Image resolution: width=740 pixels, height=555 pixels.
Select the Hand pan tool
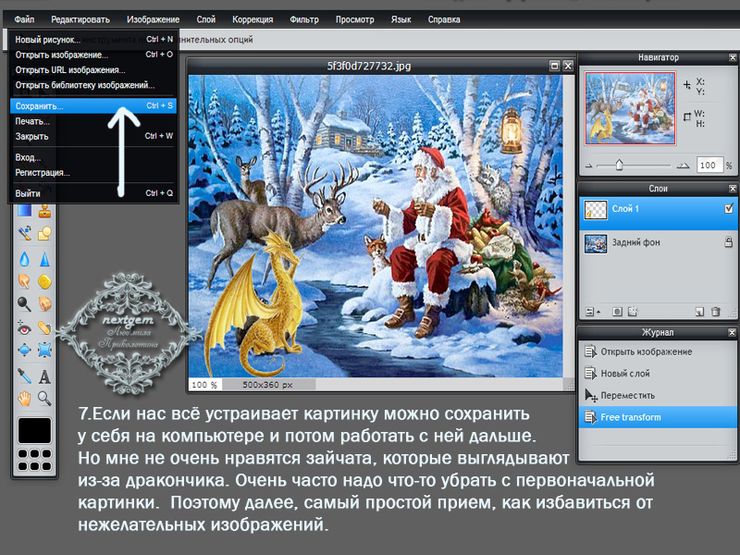coord(25,399)
